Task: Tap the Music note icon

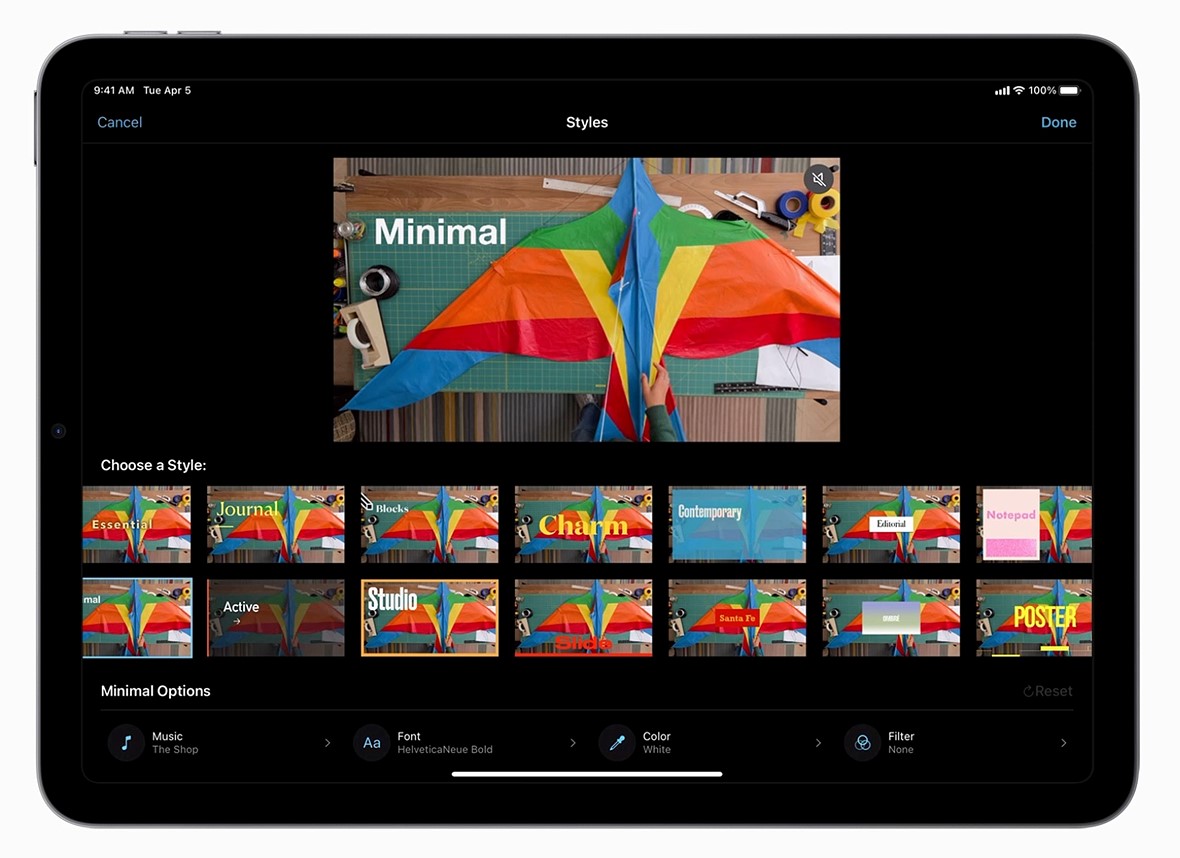Action: pos(126,743)
